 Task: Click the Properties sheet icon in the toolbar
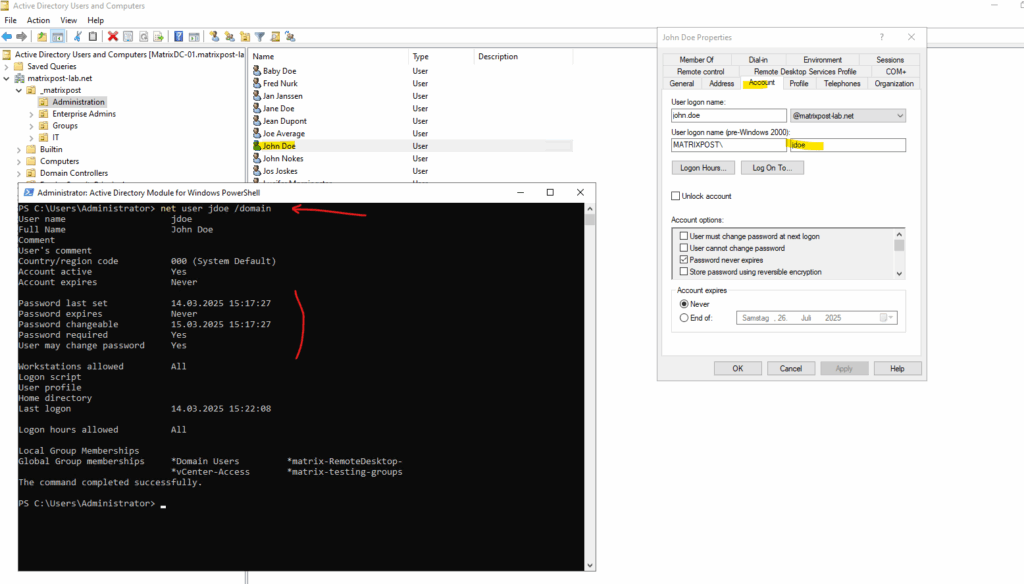pyautogui.click(x=128, y=37)
